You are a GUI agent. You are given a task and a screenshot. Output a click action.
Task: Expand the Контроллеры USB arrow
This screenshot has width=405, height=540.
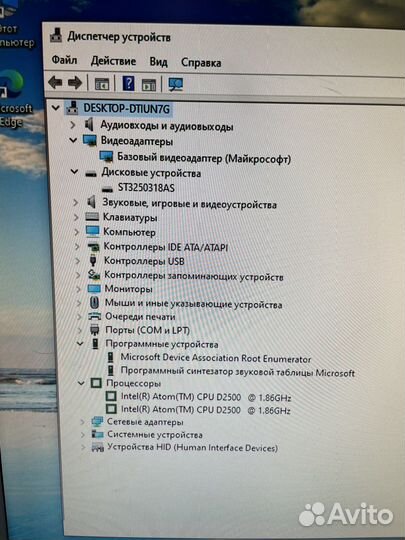pos(78,261)
